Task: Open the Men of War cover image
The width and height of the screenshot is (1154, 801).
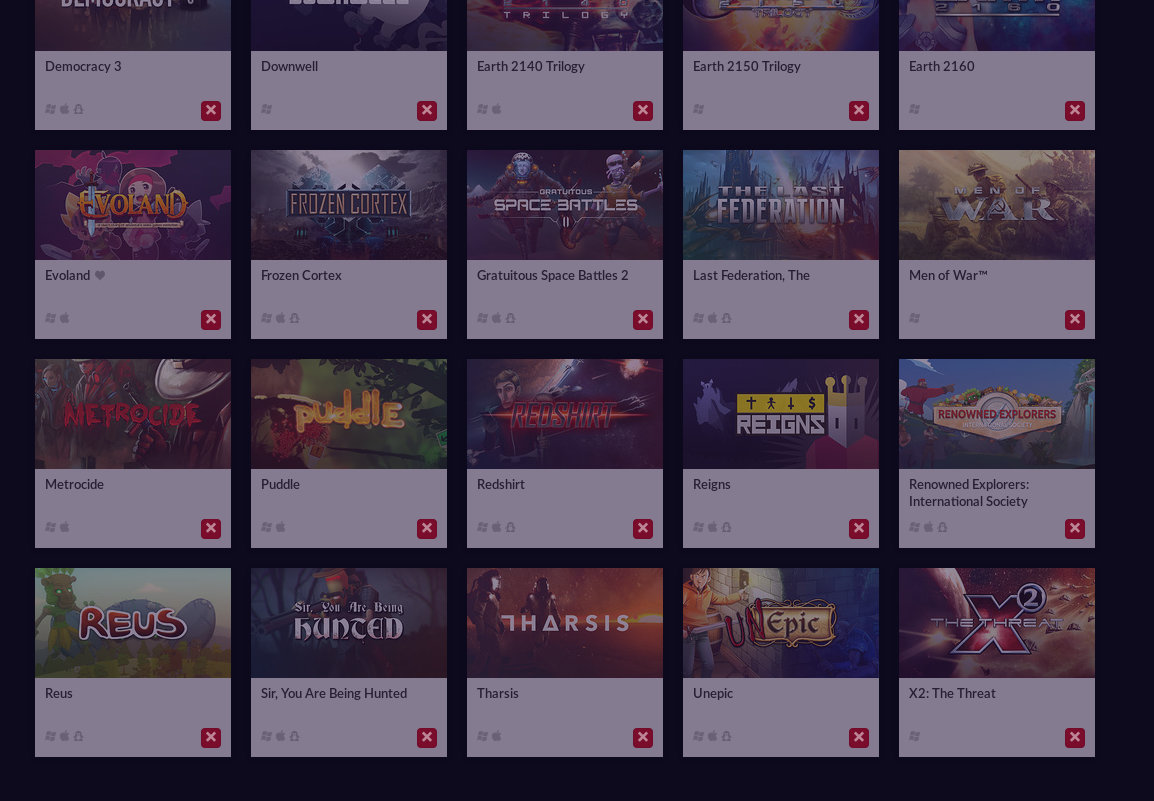Action: pyautogui.click(x=997, y=205)
